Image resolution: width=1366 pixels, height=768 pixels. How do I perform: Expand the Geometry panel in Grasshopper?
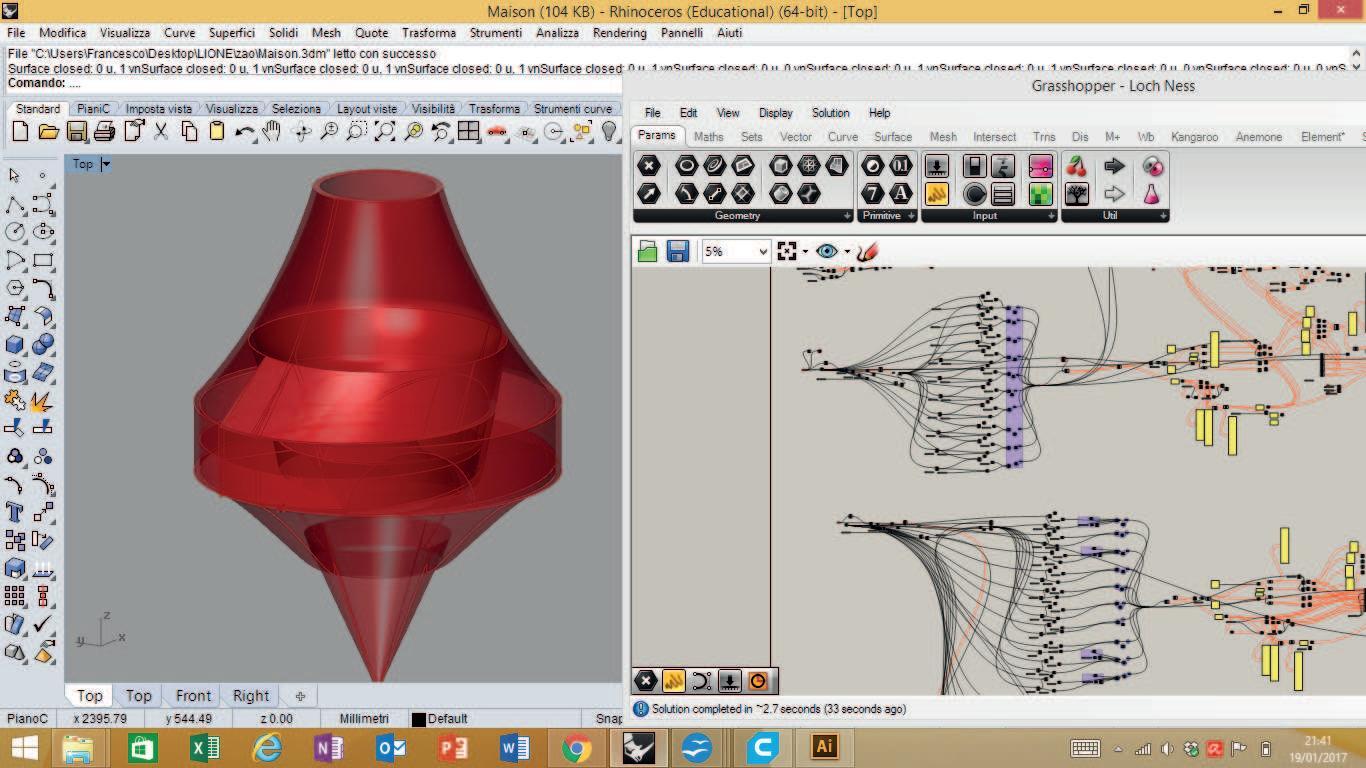click(847, 216)
